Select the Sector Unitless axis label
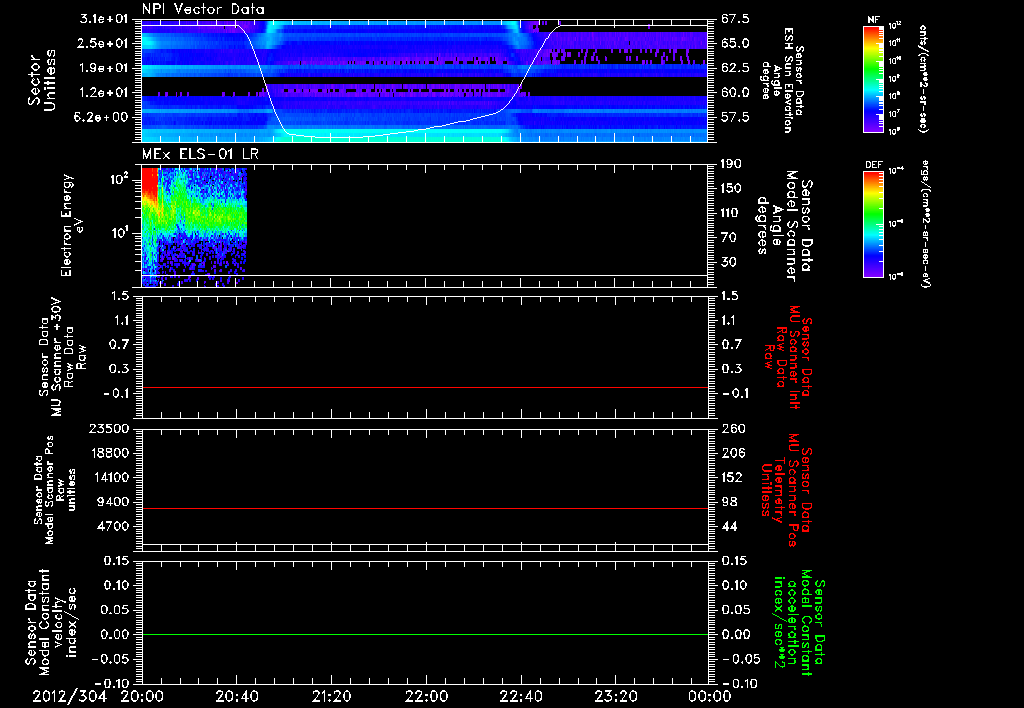Image resolution: width=1024 pixels, height=708 pixels. (x=40, y=78)
